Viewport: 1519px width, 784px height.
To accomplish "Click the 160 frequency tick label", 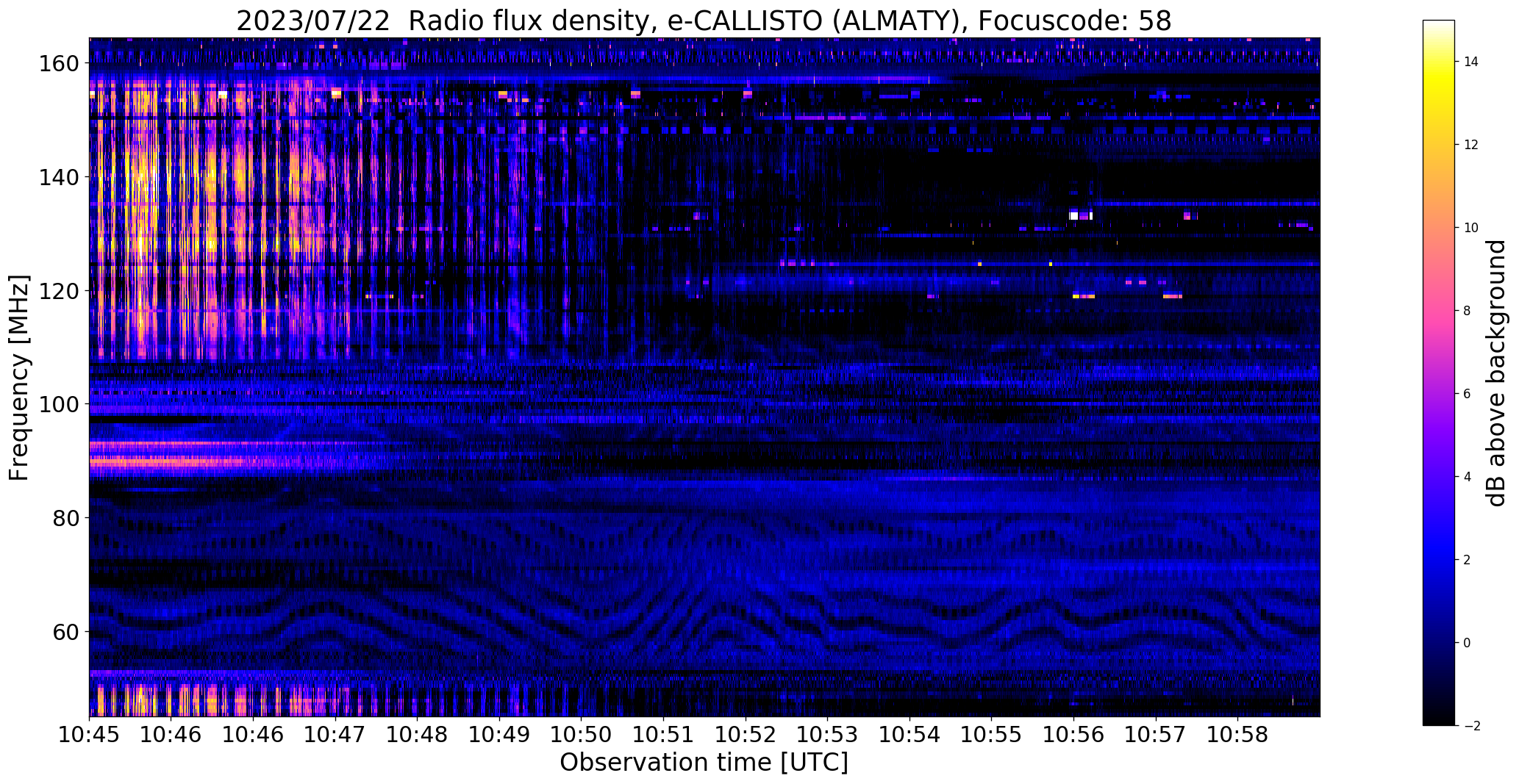I will [x=58, y=64].
